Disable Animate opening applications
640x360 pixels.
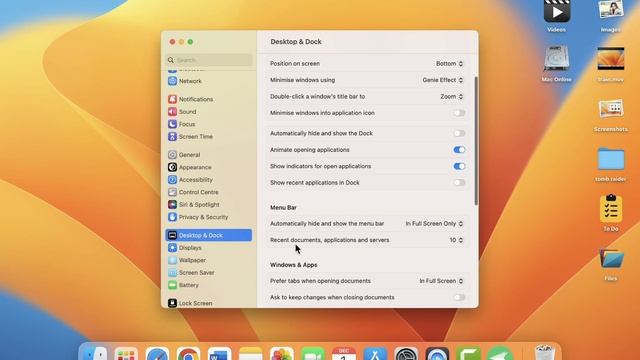(459, 150)
